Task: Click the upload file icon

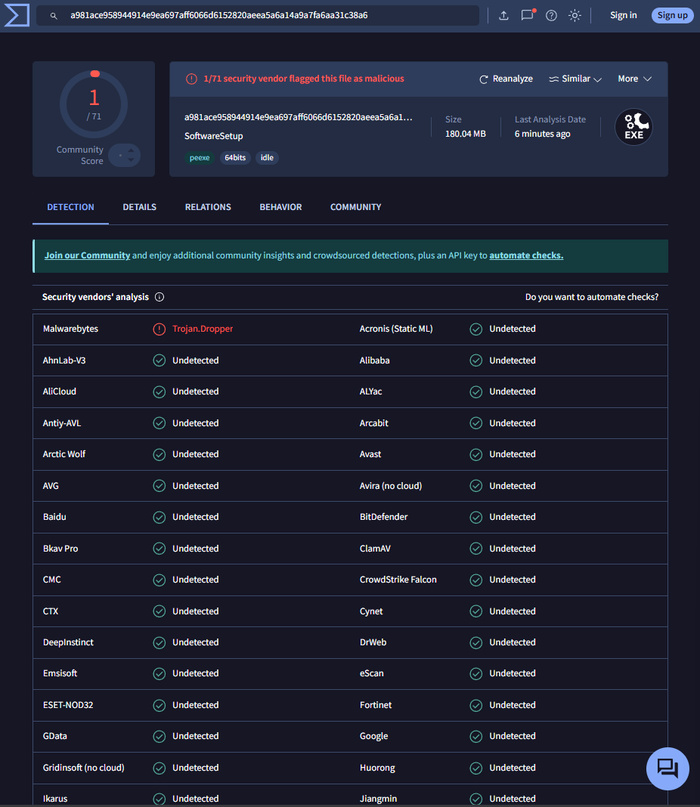Action: click(x=503, y=16)
